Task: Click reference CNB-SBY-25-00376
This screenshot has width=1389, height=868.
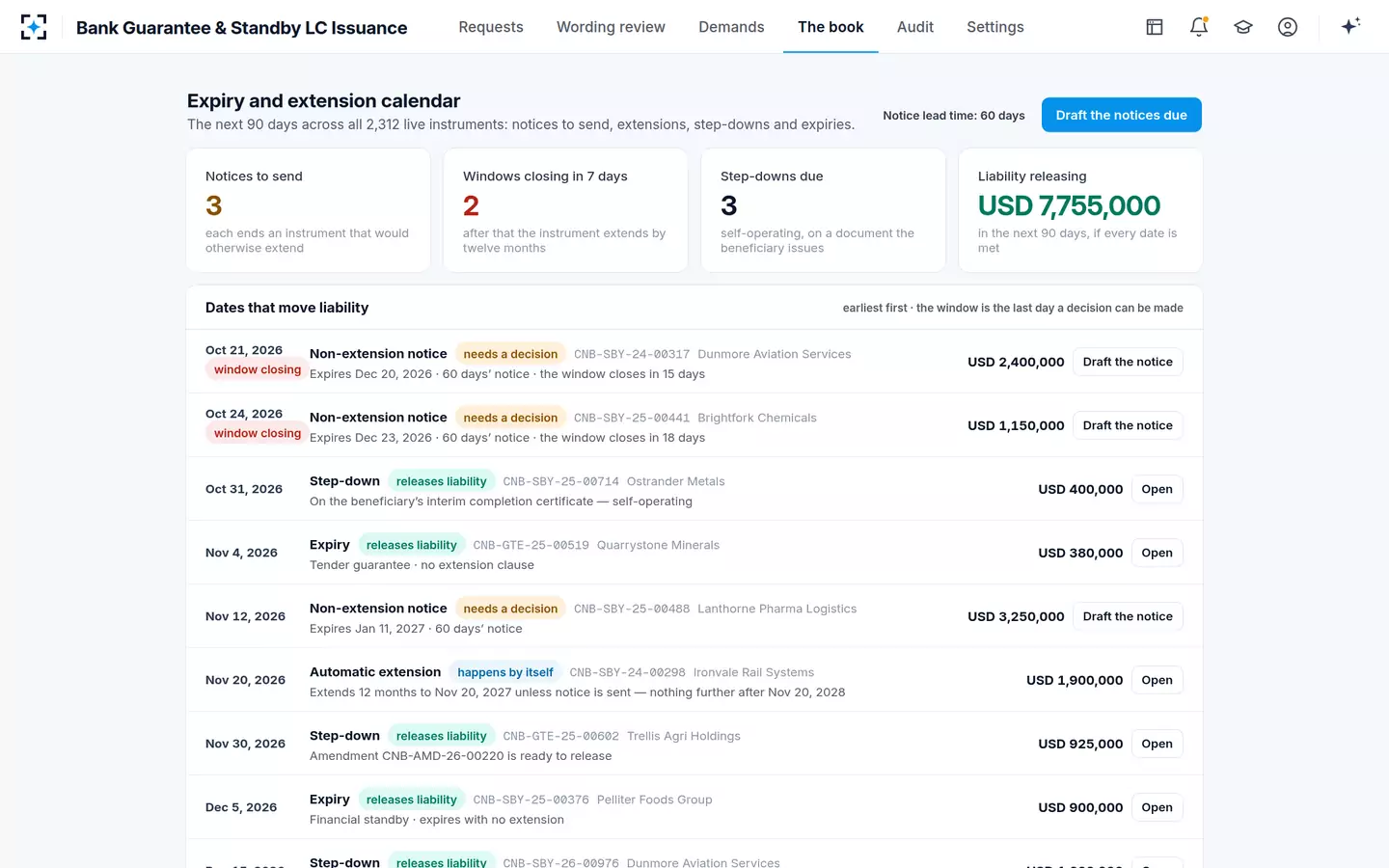Action: (x=531, y=800)
